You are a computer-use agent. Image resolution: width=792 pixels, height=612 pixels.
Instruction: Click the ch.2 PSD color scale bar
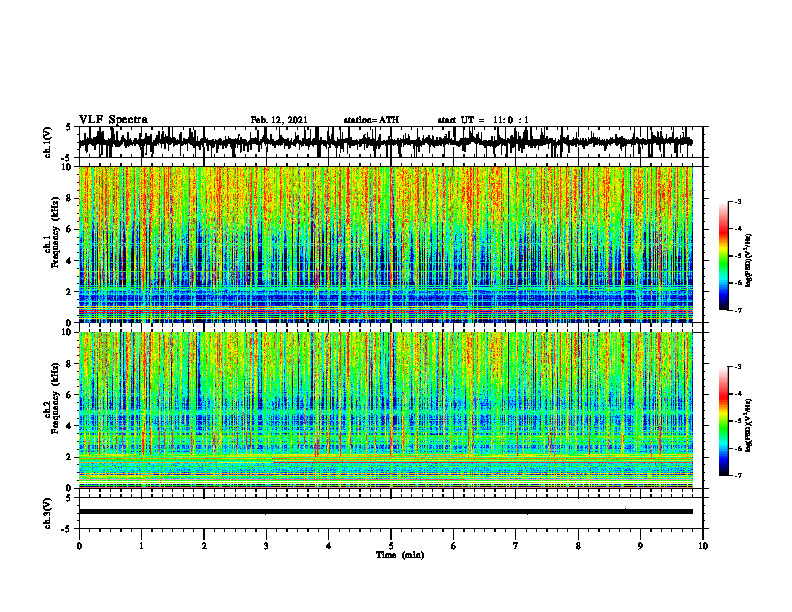[723, 421]
